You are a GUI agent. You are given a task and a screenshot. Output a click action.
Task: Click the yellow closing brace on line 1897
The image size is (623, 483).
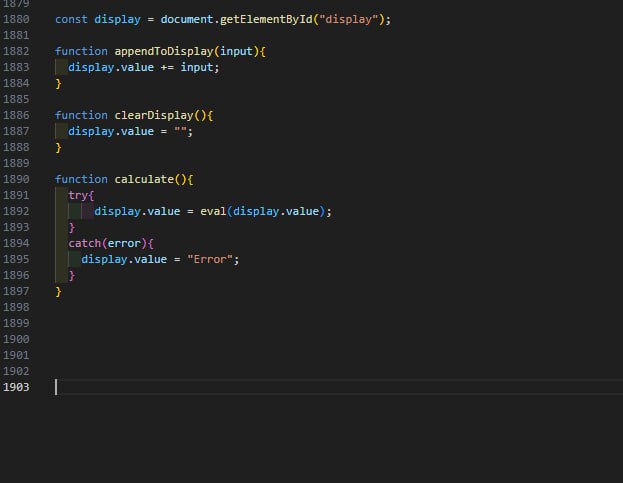(x=58, y=292)
